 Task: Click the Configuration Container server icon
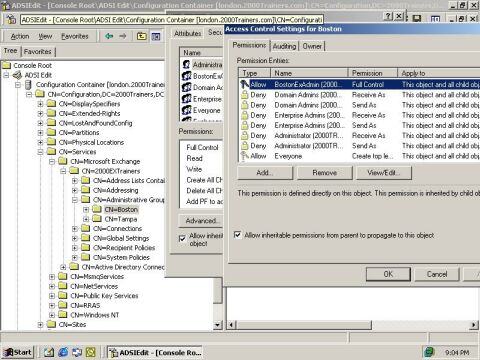29,85
